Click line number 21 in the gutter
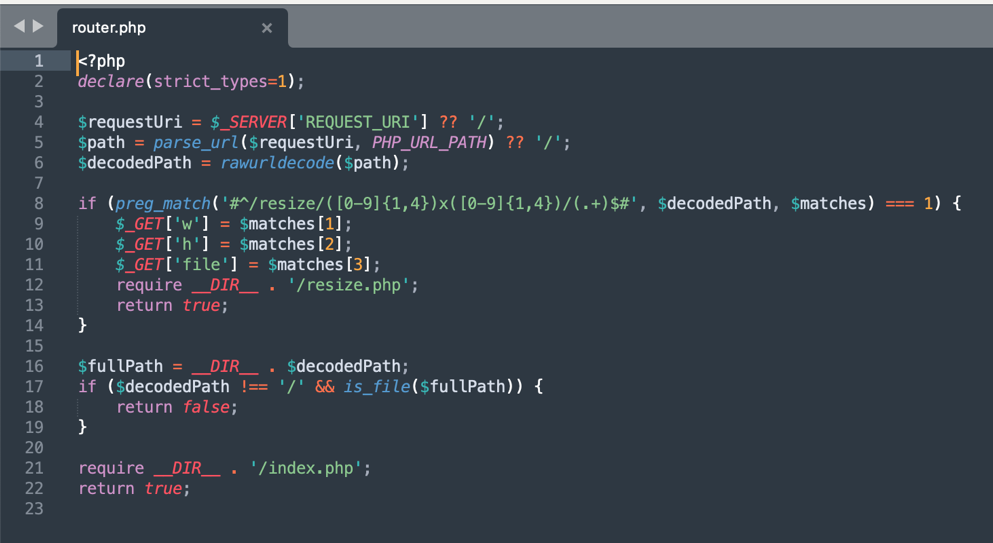 click(34, 468)
